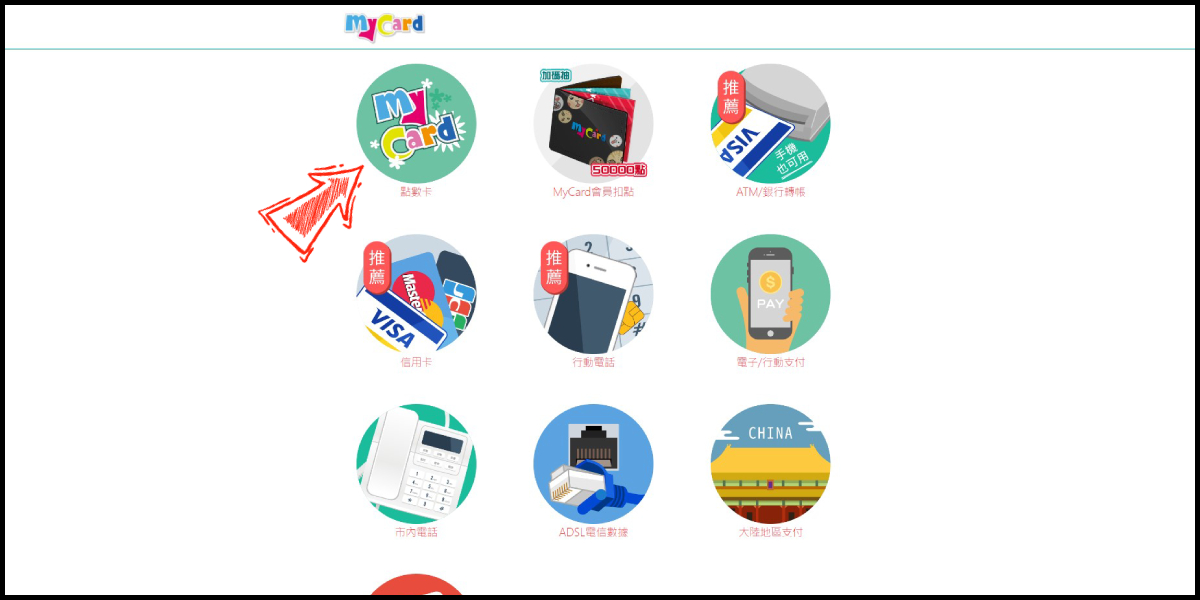Click the 點數卡 text label
The image size is (1200, 600).
pos(416,192)
